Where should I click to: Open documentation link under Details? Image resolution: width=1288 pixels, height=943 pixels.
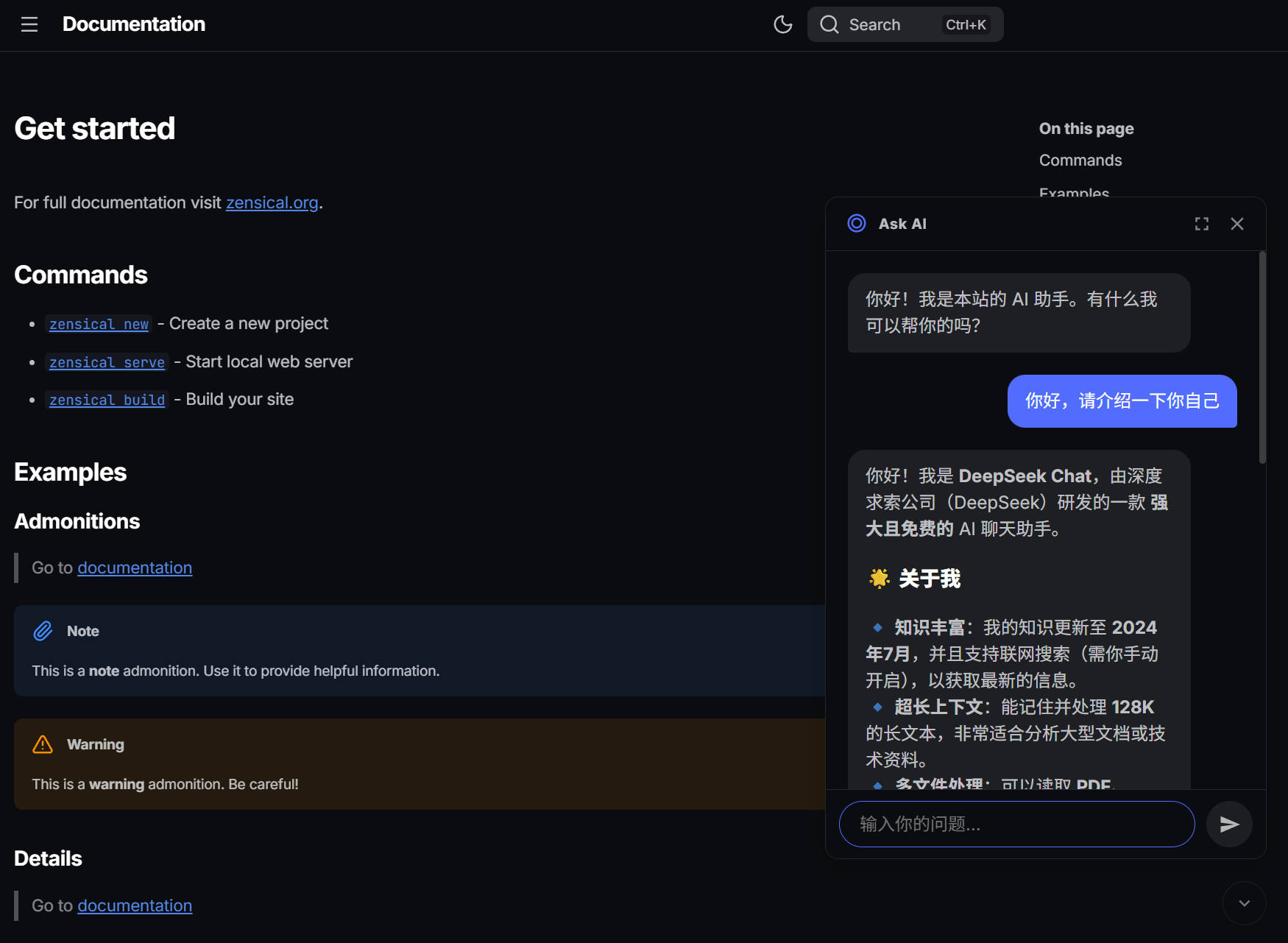(x=135, y=905)
